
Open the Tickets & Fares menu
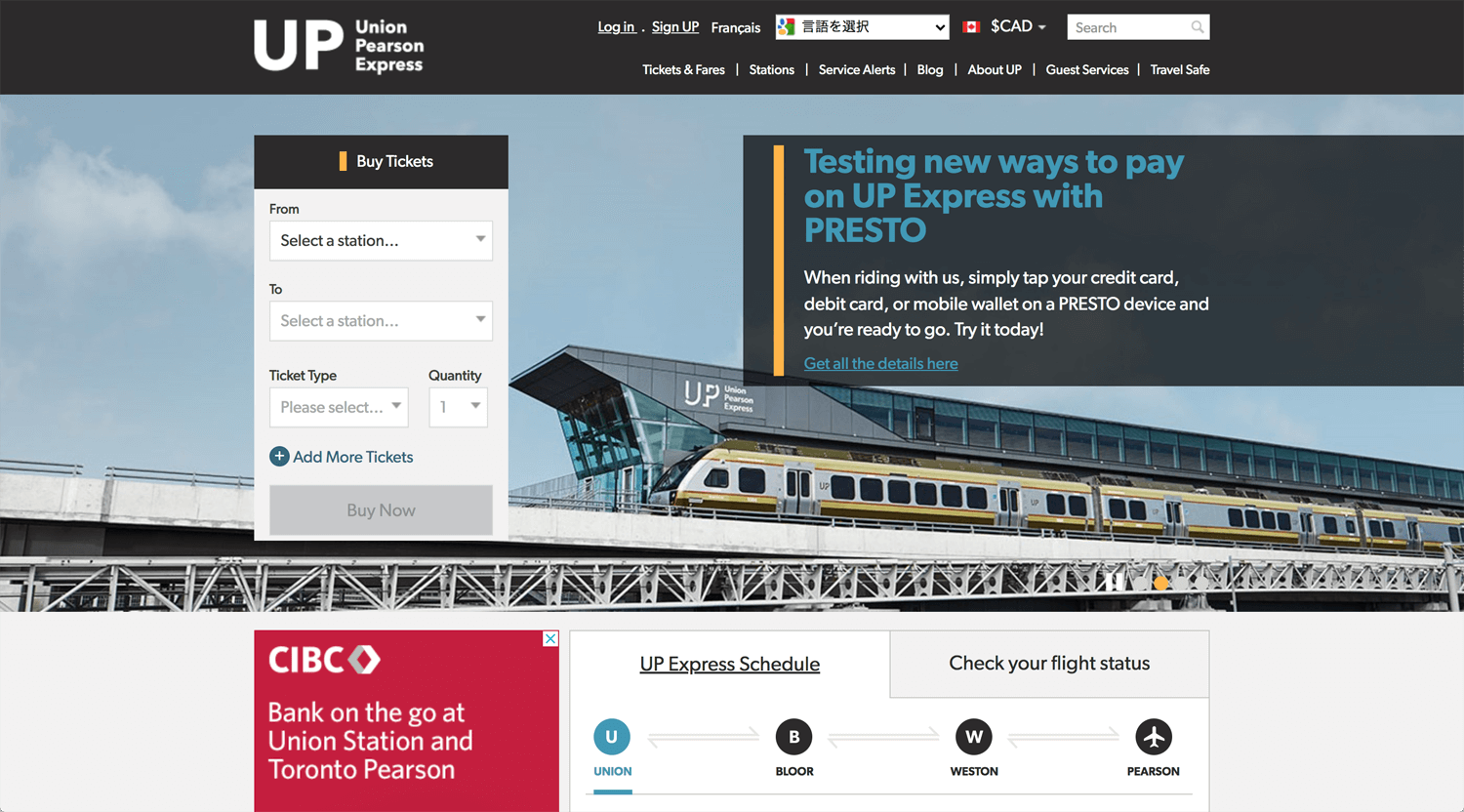[x=683, y=70]
